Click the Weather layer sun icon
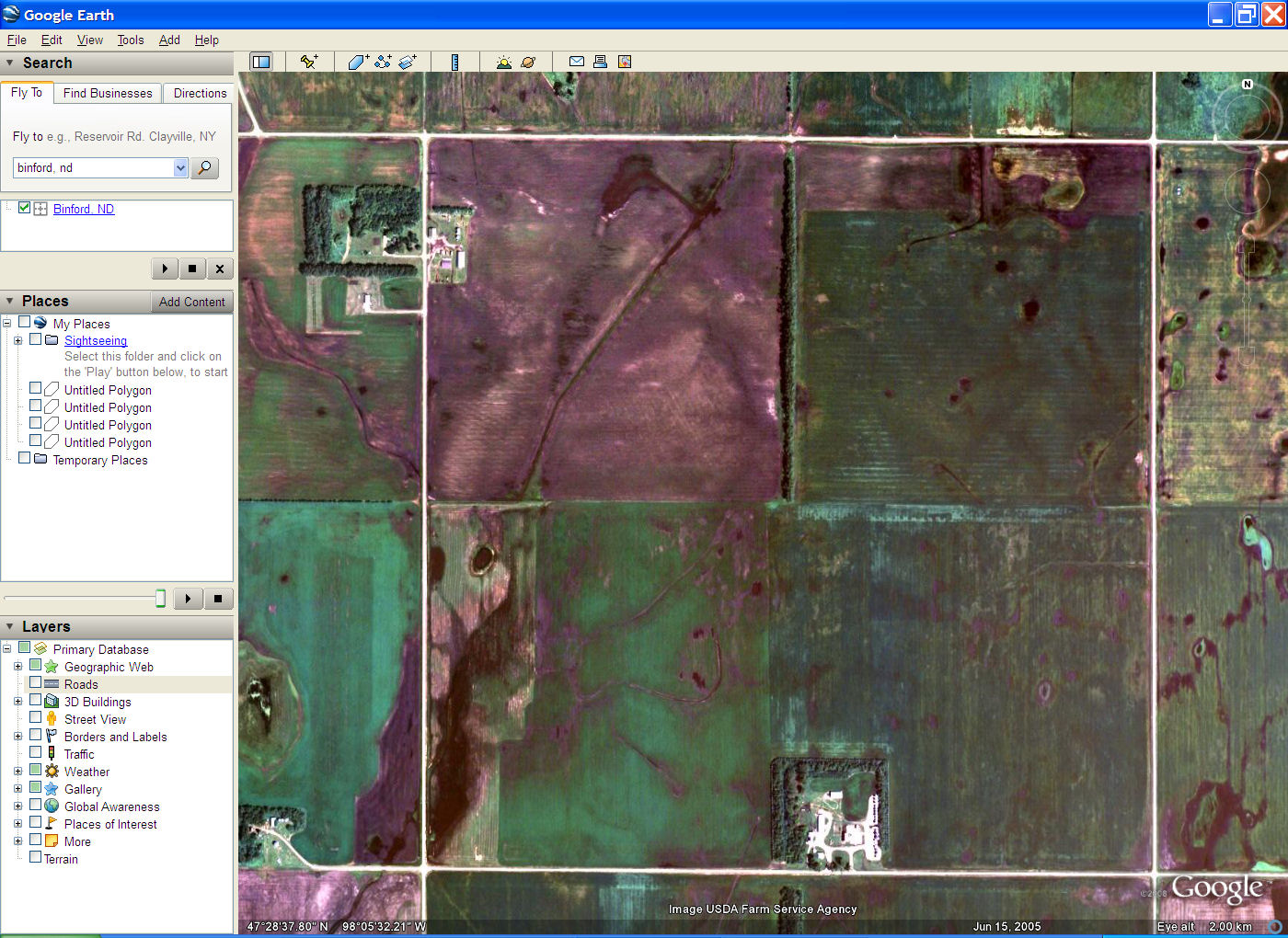The width and height of the screenshot is (1288, 938). click(x=52, y=772)
